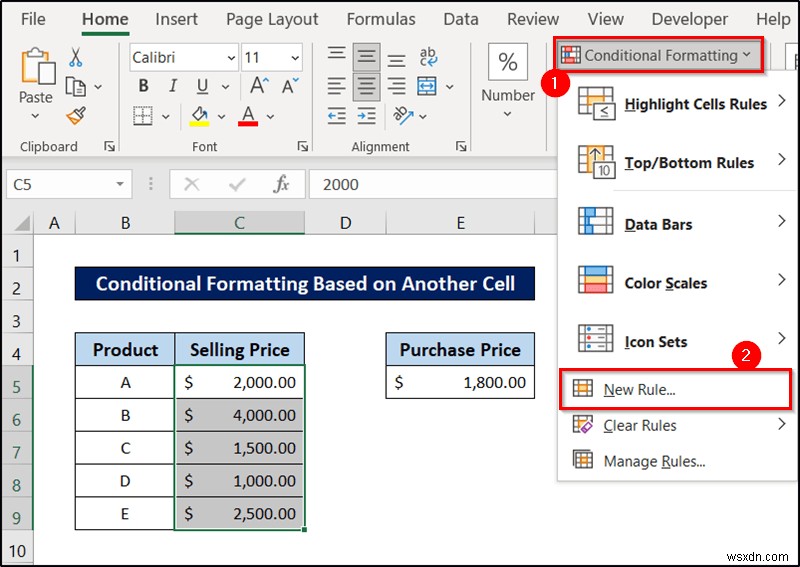This screenshot has width=800, height=567.
Task: Open the Paste options dropdown arrow
Action: [x=35, y=116]
